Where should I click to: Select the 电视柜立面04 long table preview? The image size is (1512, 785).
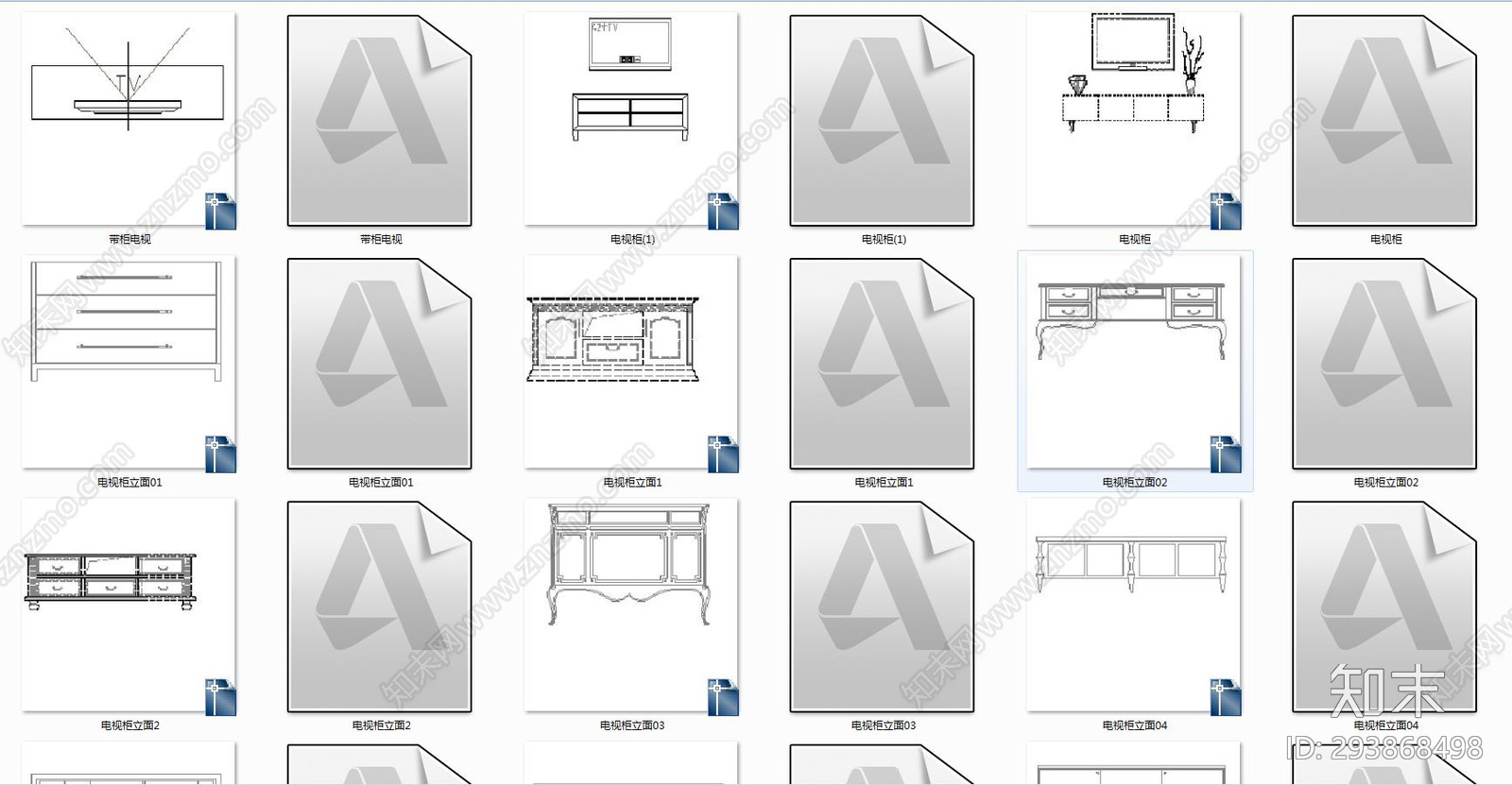(1134, 606)
